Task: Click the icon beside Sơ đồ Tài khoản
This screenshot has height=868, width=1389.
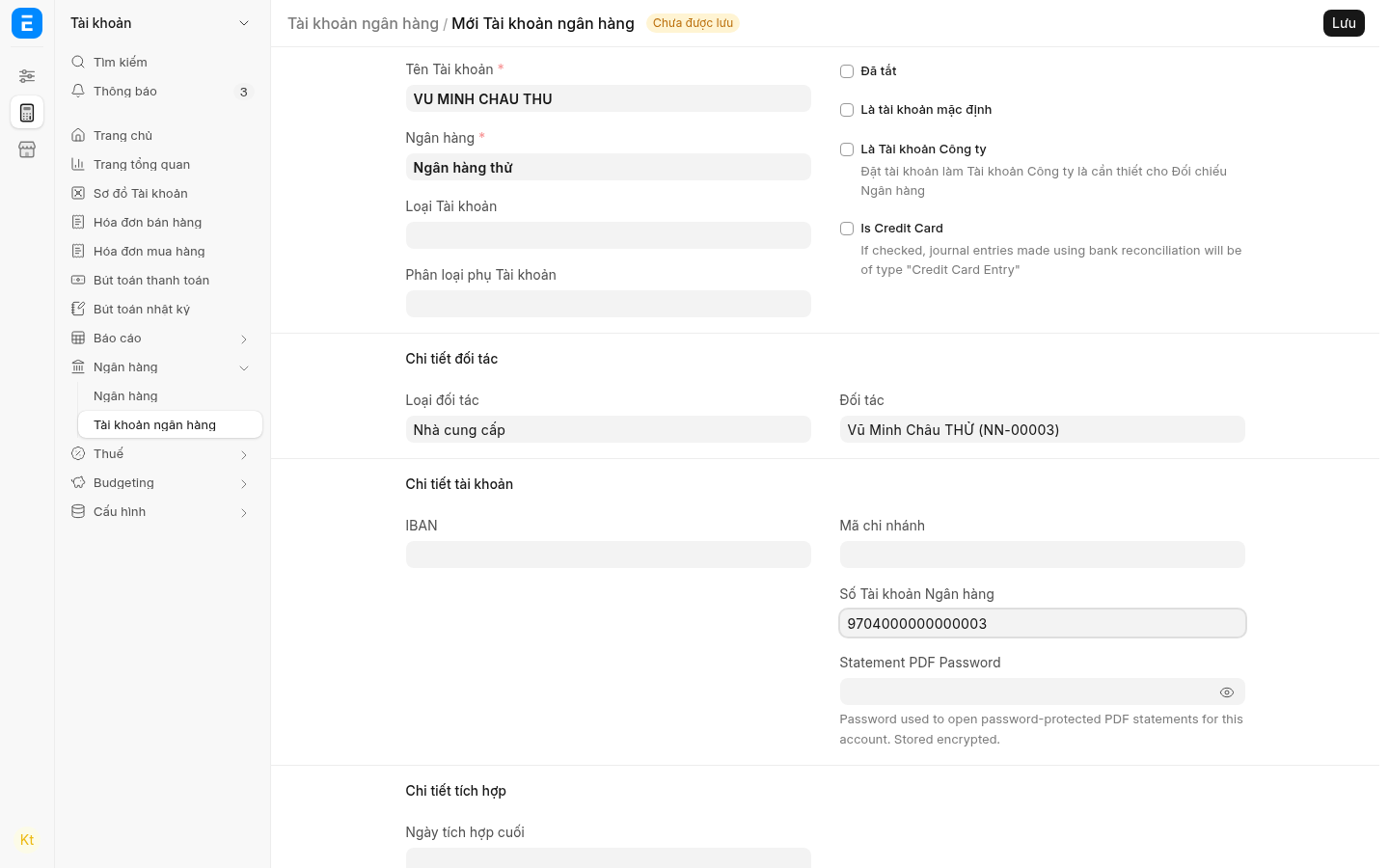Action: (78, 193)
